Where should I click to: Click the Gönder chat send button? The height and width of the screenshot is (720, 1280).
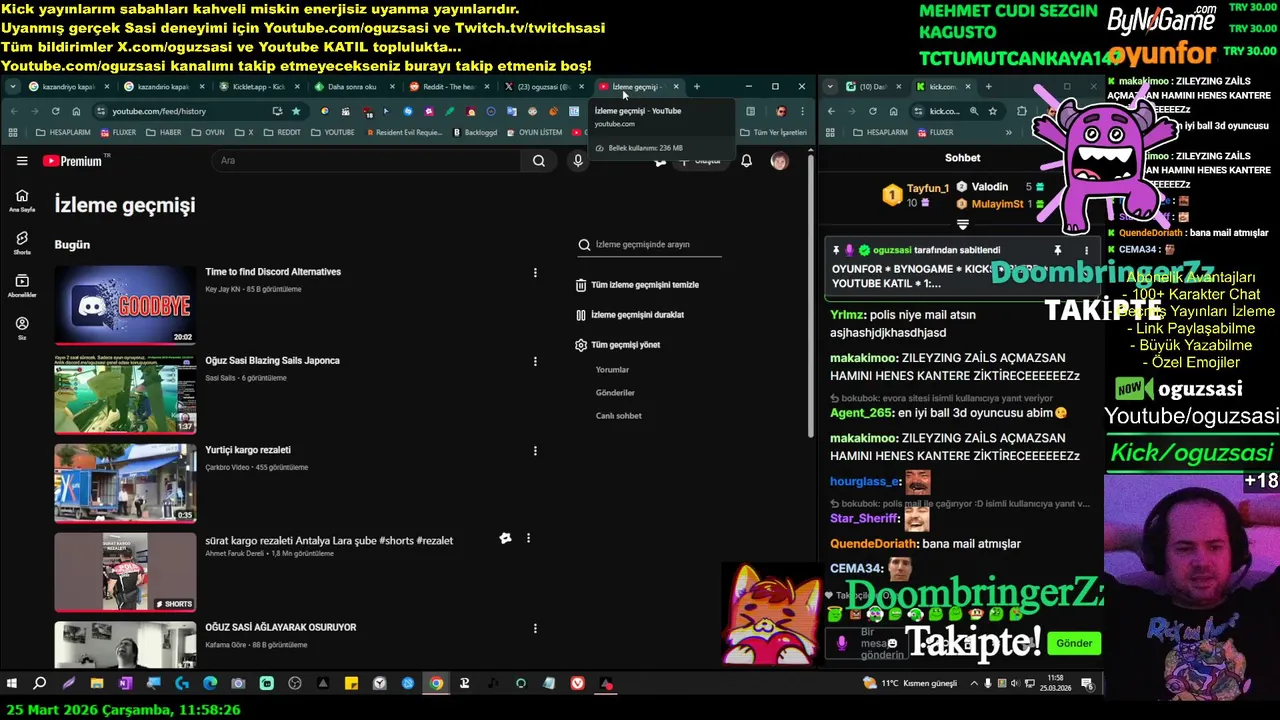point(1074,643)
